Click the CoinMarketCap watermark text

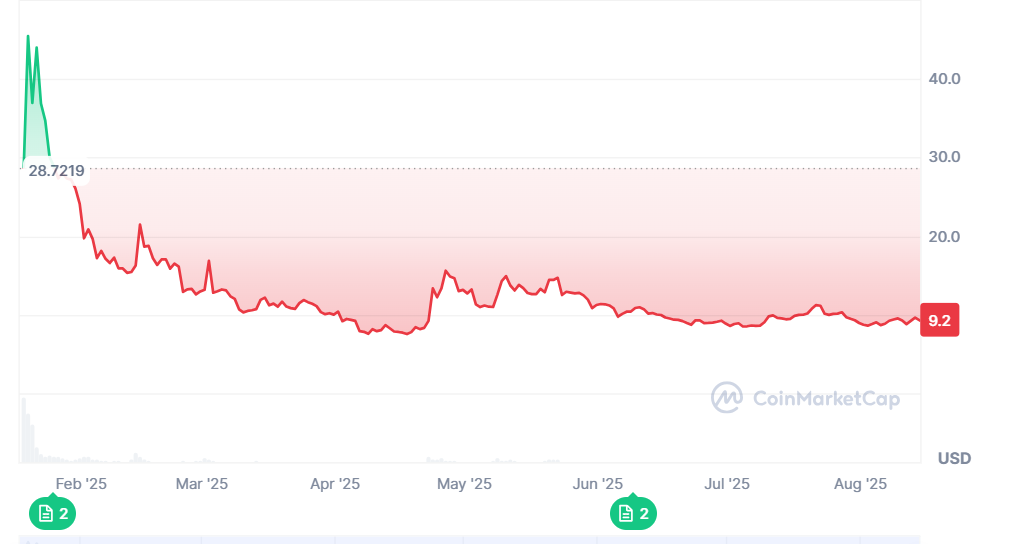click(x=825, y=399)
